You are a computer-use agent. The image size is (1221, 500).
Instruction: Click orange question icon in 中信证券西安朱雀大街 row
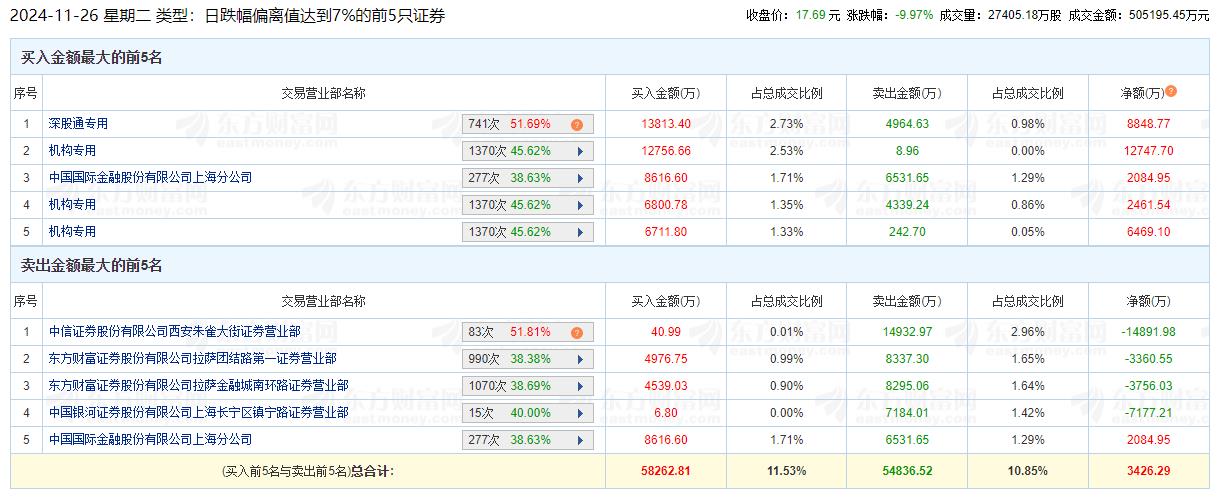(x=577, y=333)
